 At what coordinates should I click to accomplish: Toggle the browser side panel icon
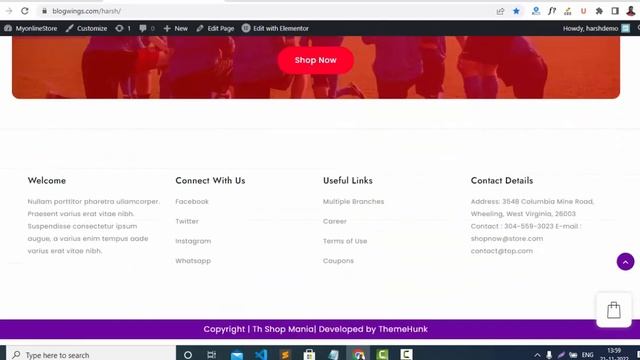point(615,11)
